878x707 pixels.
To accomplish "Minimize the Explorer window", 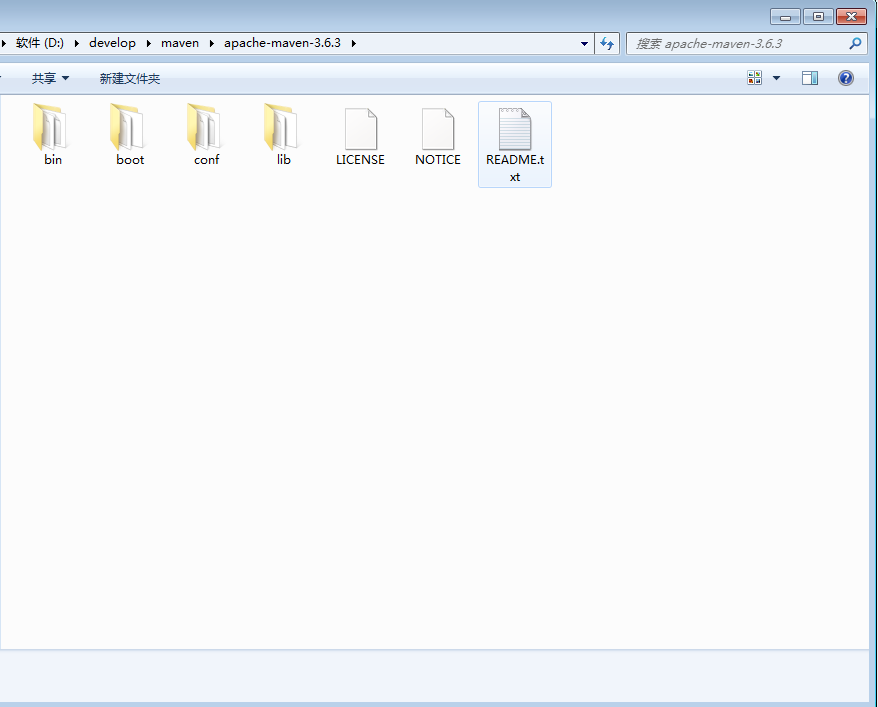I will pos(785,17).
